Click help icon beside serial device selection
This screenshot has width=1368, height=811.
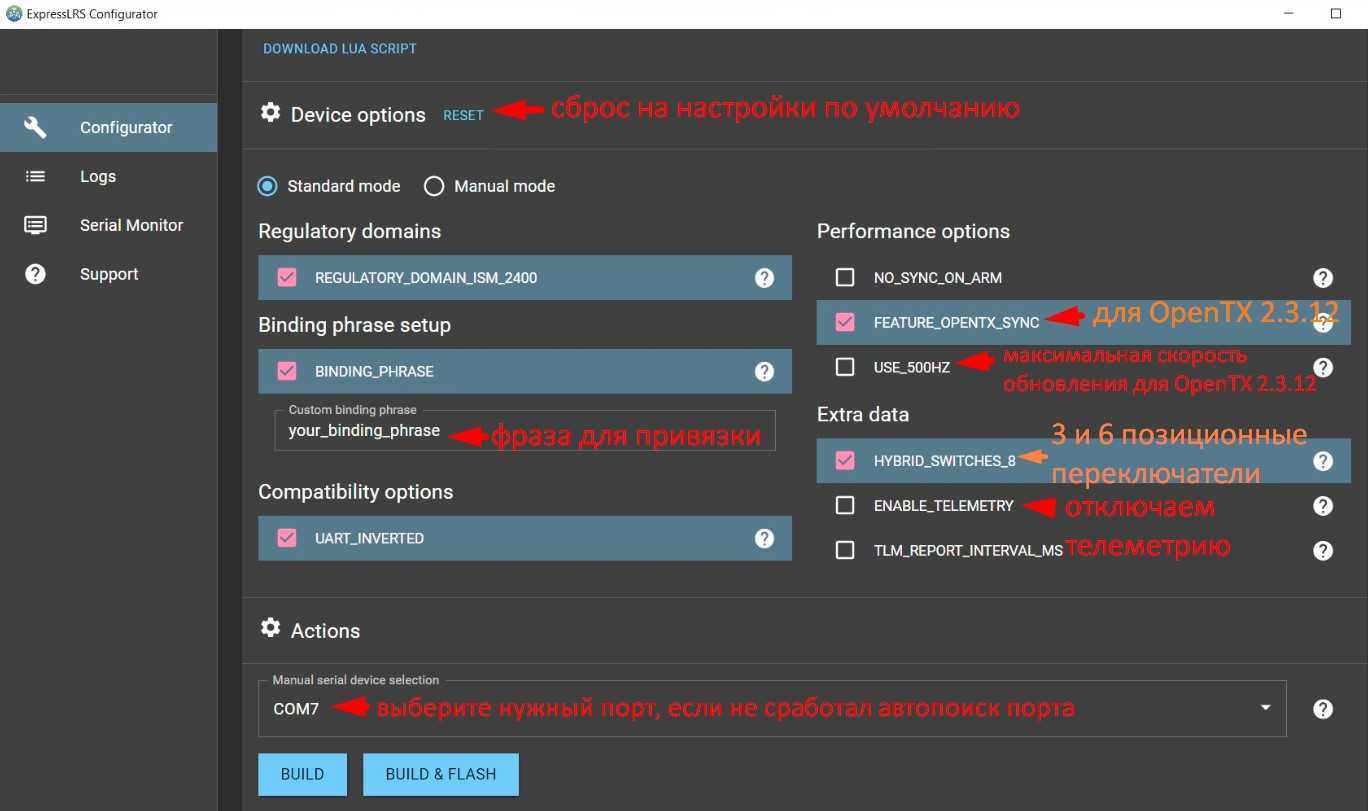click(1322, 709)
